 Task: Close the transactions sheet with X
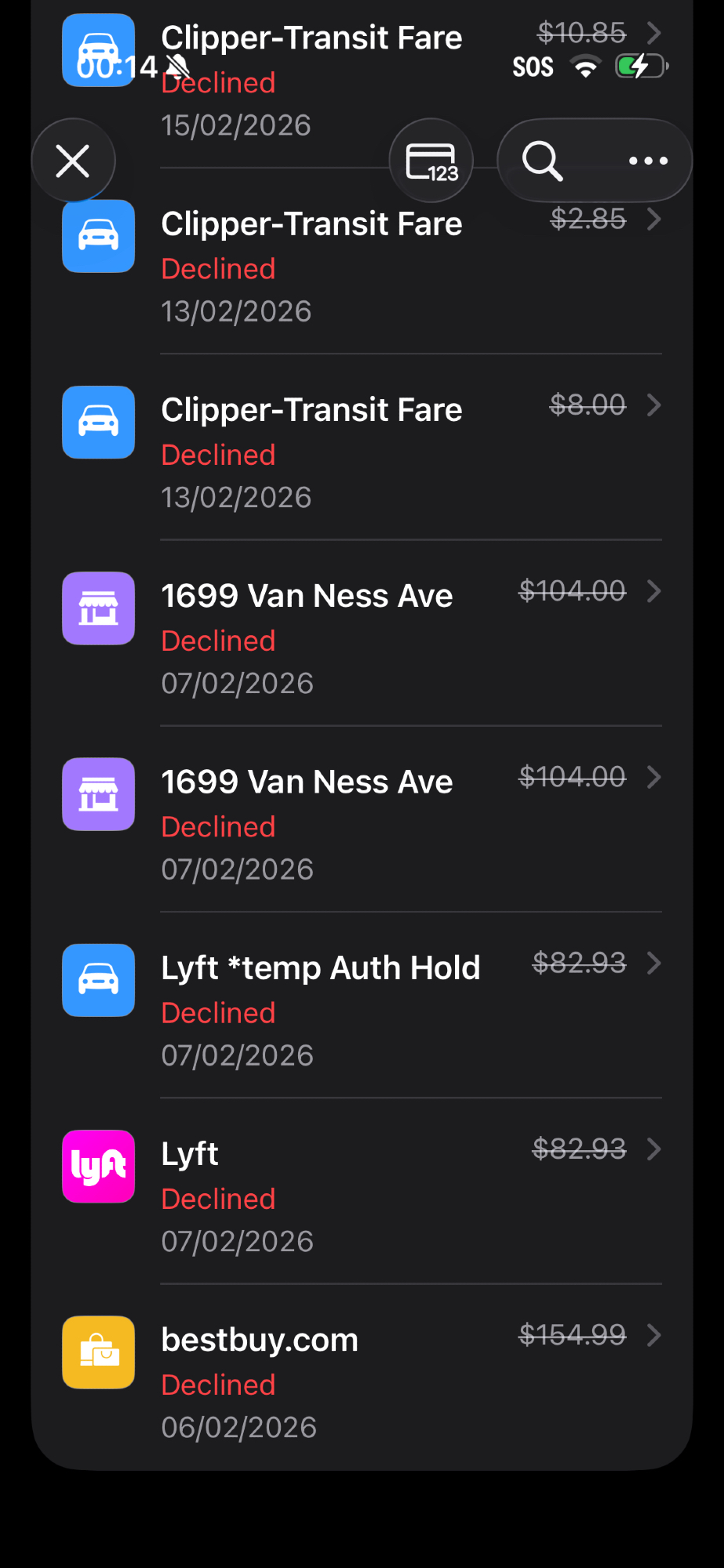pyautogui.click(x=73, y=161)
